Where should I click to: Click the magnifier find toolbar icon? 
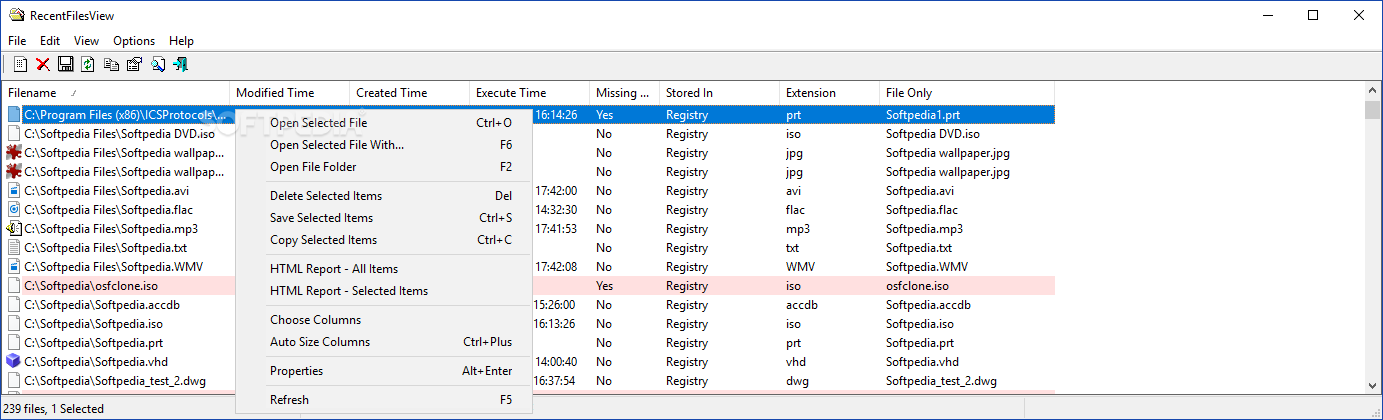(x=157, y=64)
